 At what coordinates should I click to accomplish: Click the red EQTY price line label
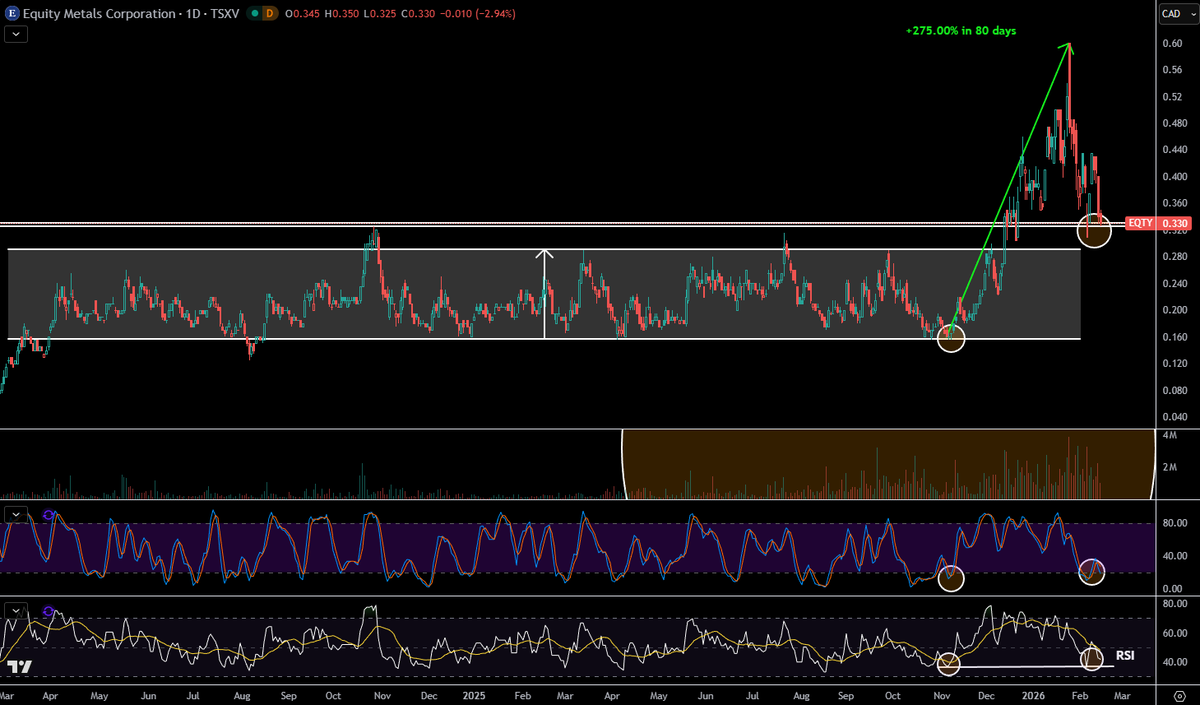click(1139, 223)
